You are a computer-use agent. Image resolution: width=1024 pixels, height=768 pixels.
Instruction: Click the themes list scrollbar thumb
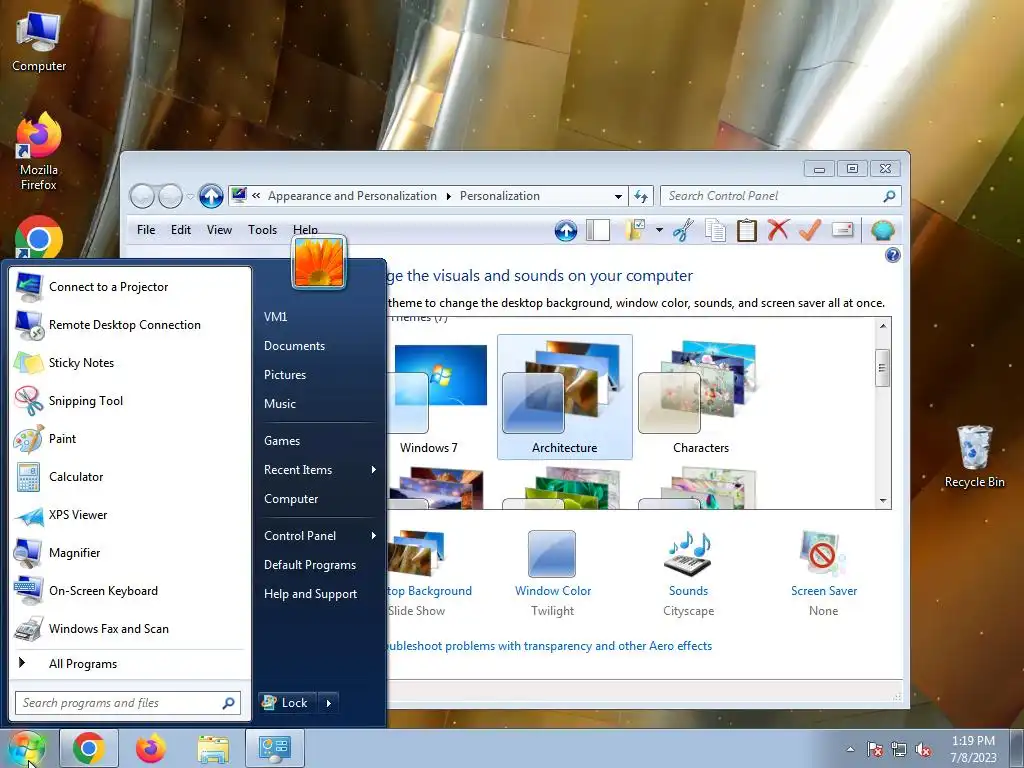(882, 368)
